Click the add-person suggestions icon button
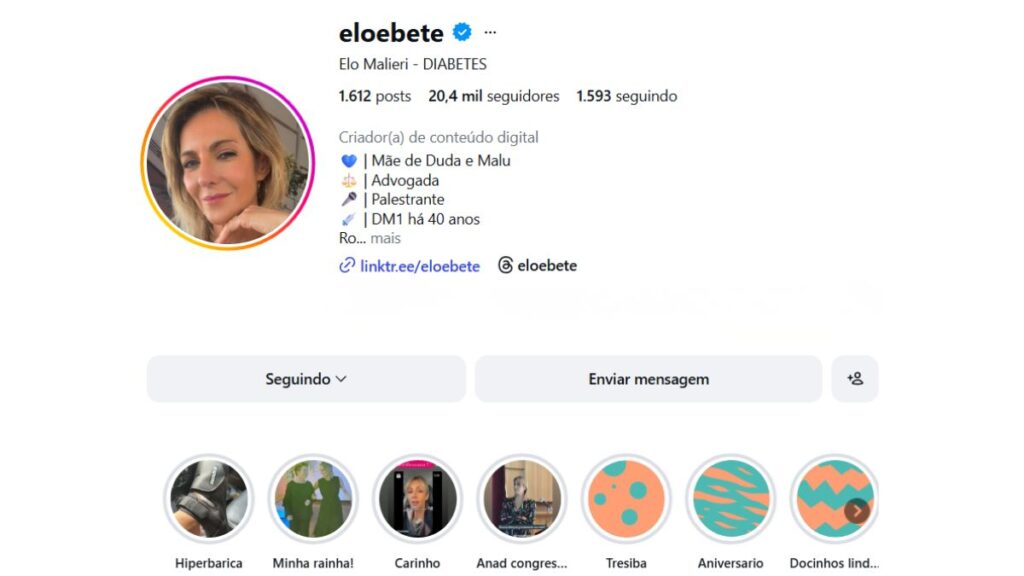The image size is (1024, 576). [x=855, y=379]
